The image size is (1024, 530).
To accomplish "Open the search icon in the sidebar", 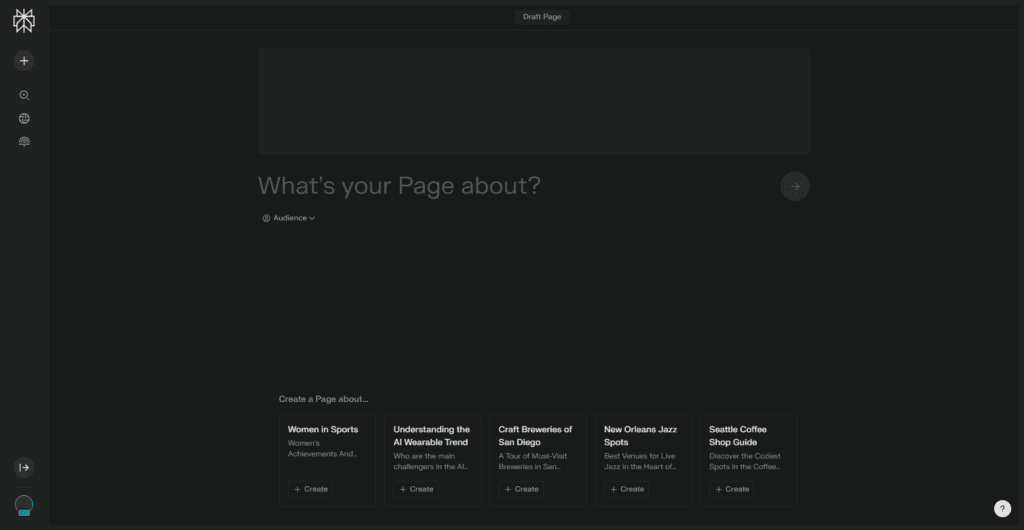I will coord(24,95).
